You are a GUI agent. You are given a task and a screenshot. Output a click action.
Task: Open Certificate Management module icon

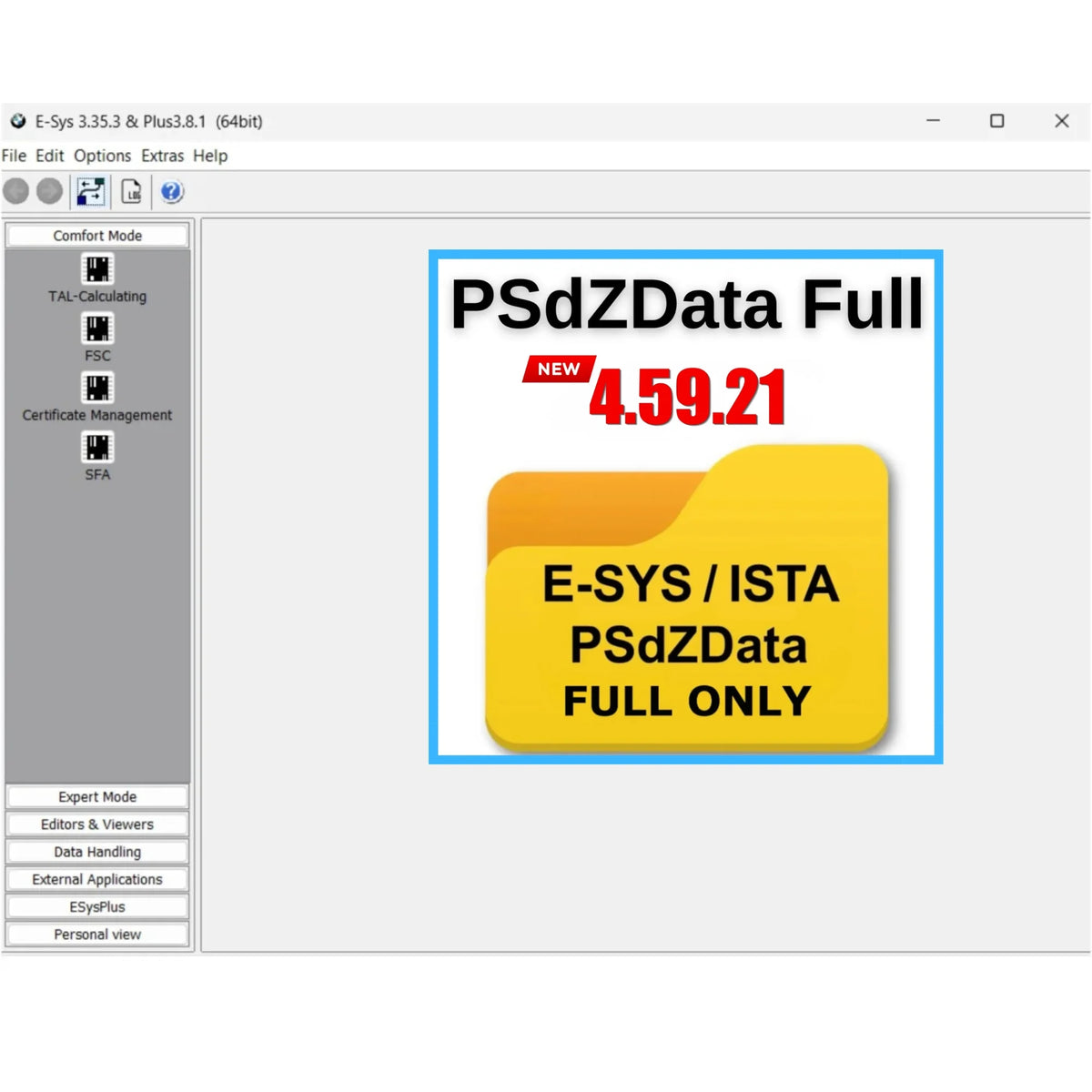(97, 388)
